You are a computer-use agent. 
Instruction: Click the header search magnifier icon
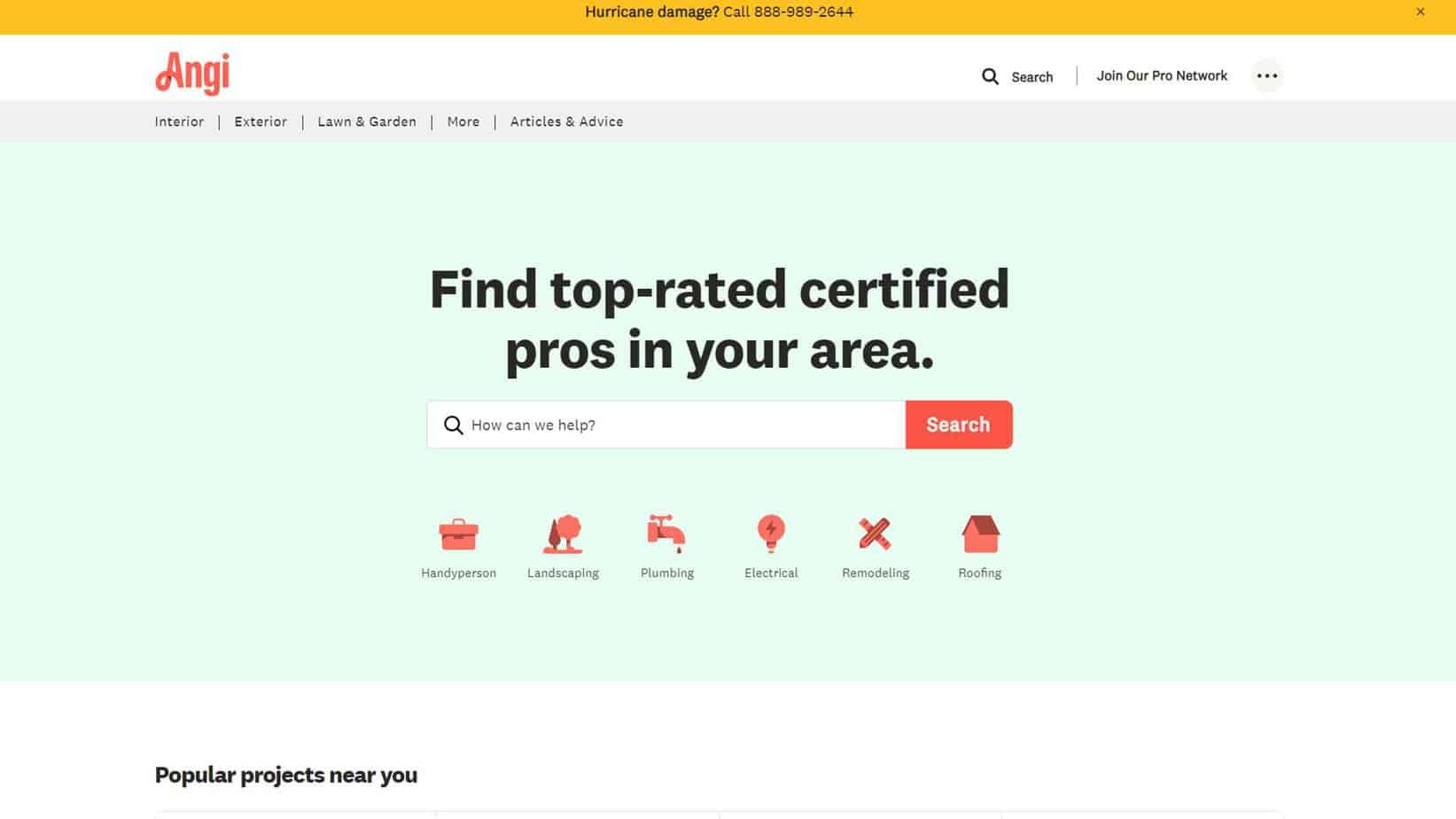pos(990,77)
